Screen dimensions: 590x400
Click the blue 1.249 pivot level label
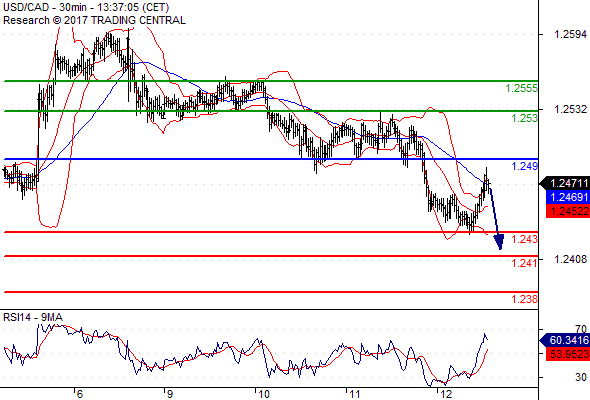click(x=524, y=166)
